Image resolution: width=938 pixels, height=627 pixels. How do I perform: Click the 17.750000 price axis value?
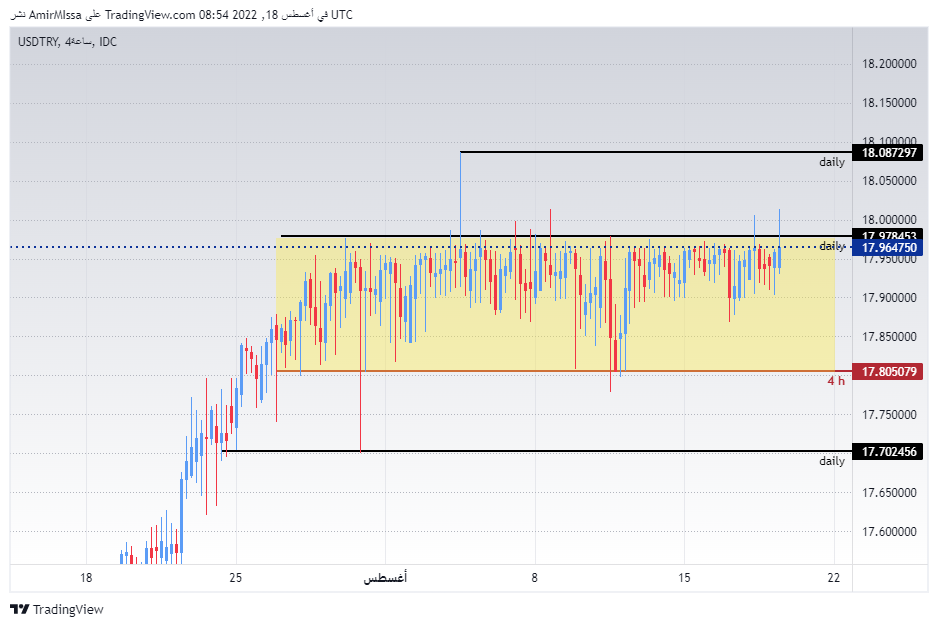889,415
